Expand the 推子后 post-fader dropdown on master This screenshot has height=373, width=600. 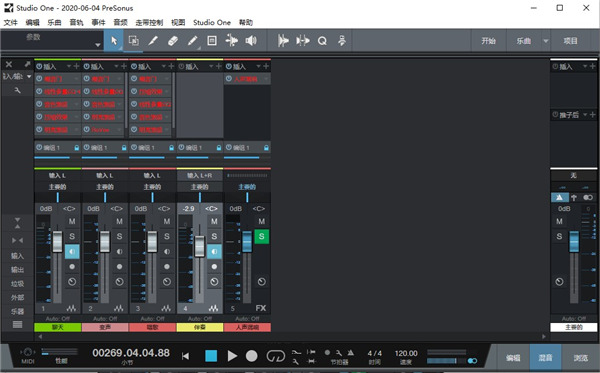coord(585,114)
